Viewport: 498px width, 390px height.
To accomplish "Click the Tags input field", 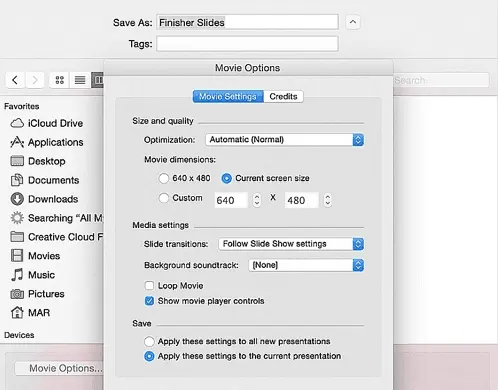I will [x=248, y=44].
